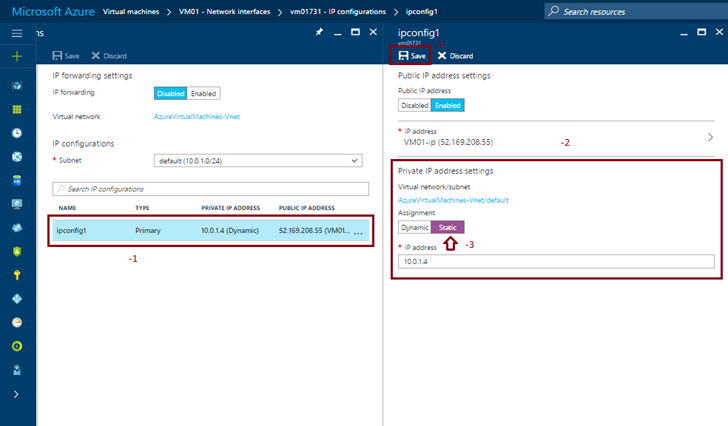The width and height of the screenshot is (728, 426).
Task: Click the search magnifier icon in top bar
Action: 553,11
